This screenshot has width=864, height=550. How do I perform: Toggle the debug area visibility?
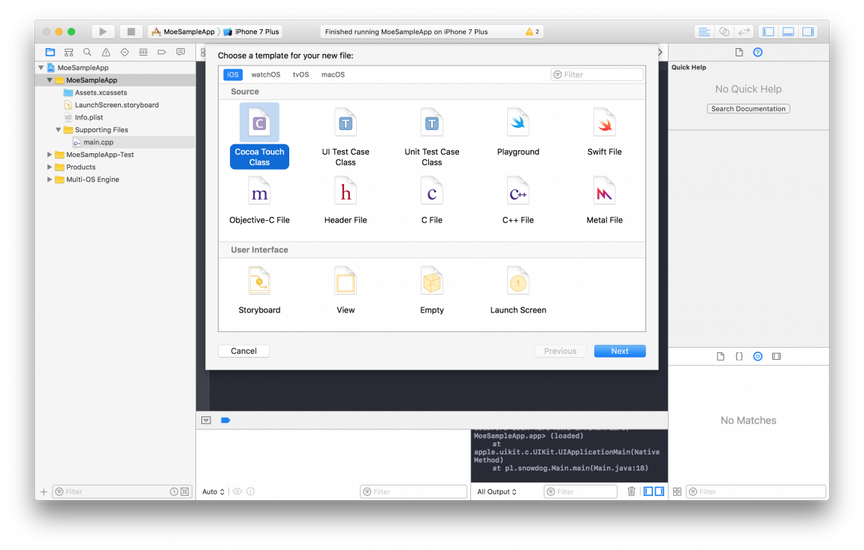(788, 31)
